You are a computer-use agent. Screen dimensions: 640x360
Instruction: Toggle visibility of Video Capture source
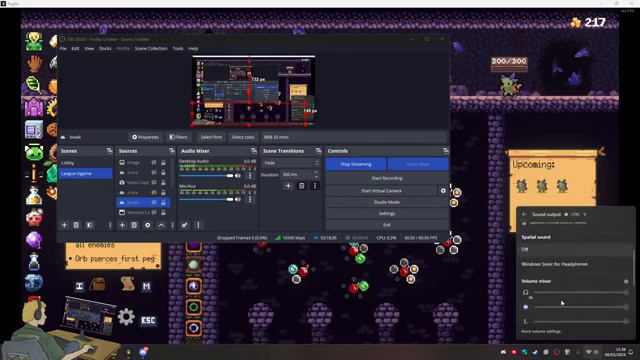tap(154, 182)
